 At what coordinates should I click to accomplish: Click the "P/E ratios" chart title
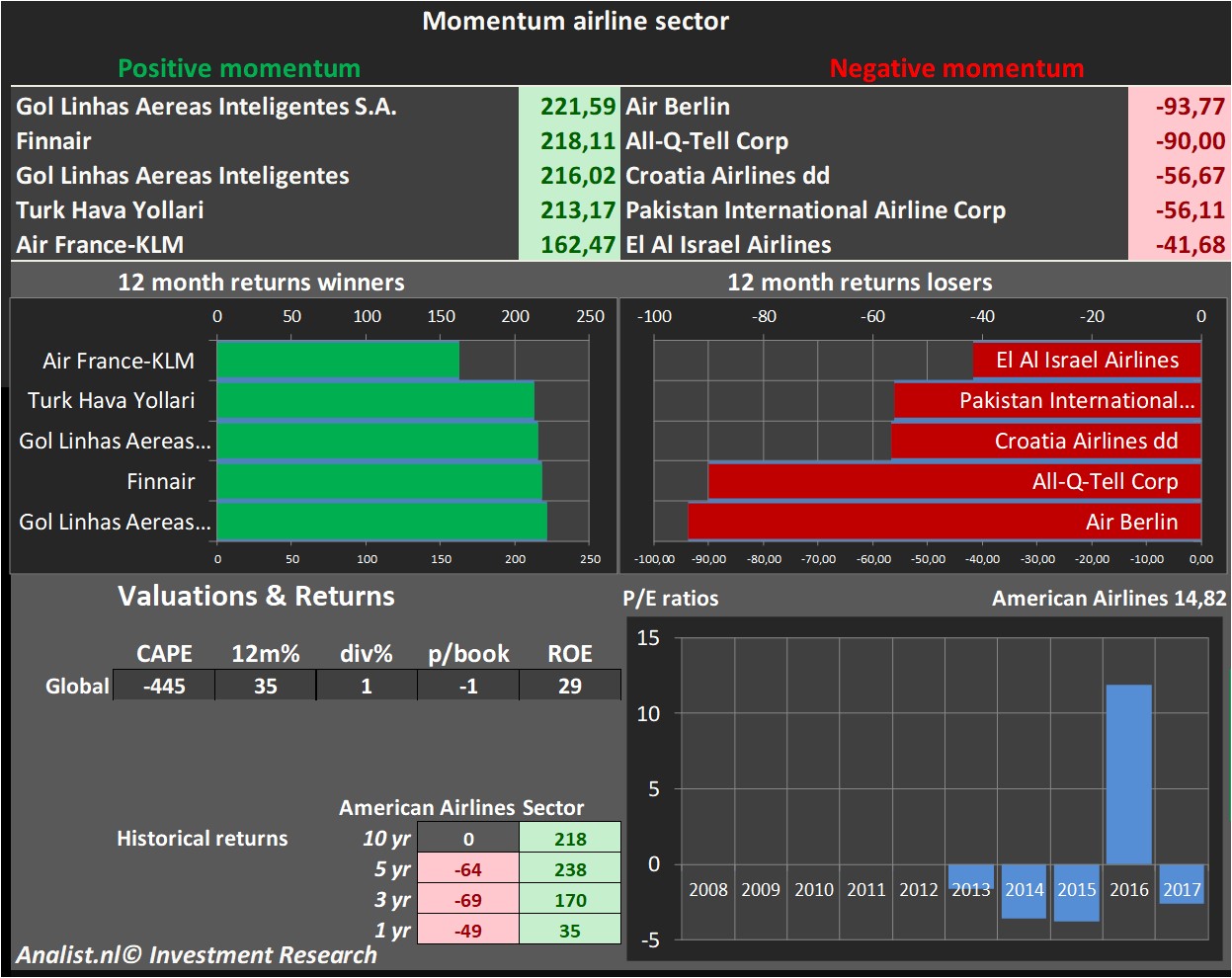[671, 599]
